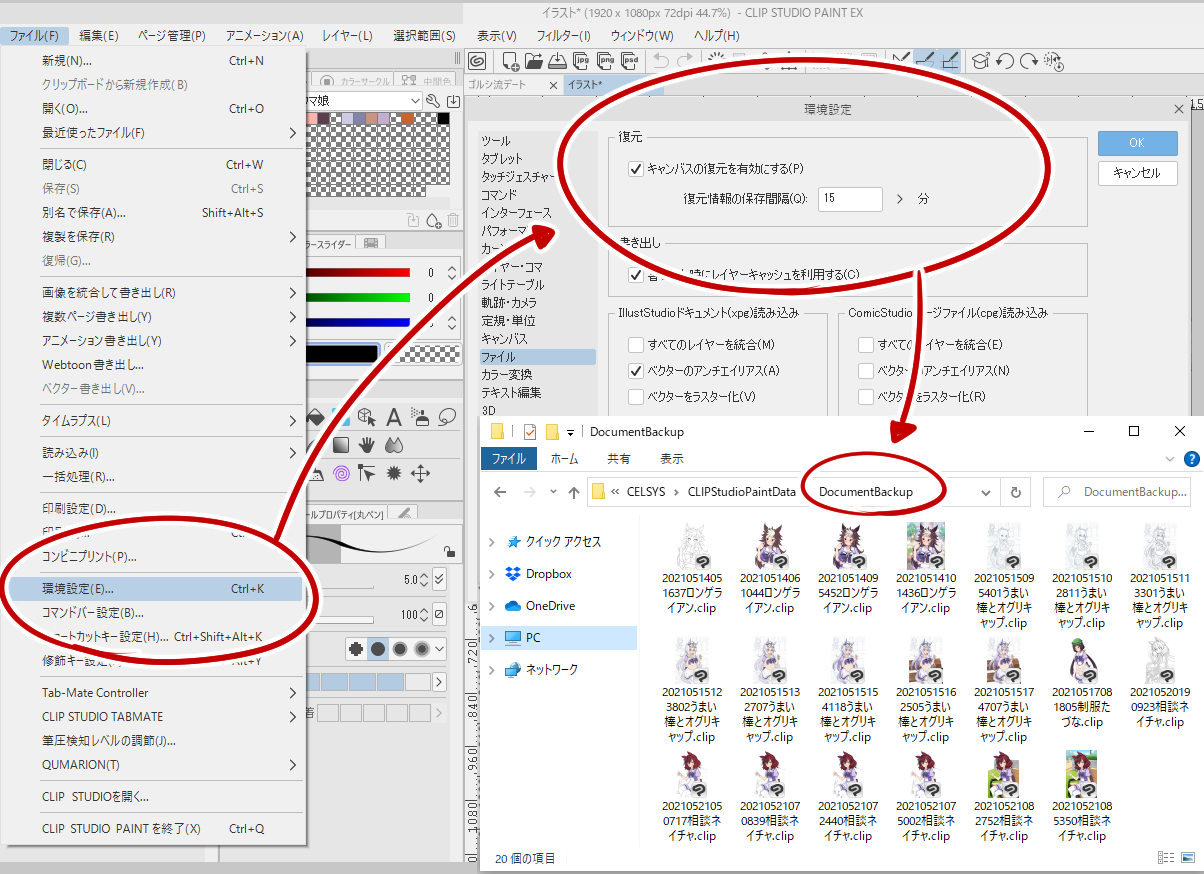Select the purple spiral tool icon
1204x874 pixels.
[341, 472]
